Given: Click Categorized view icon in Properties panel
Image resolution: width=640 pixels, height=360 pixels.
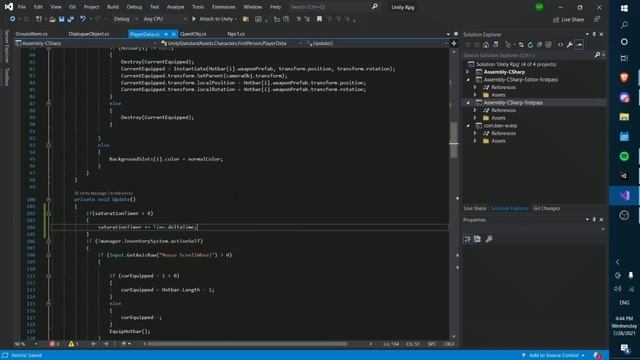Looking at the screenshot, I should (468, 239).
